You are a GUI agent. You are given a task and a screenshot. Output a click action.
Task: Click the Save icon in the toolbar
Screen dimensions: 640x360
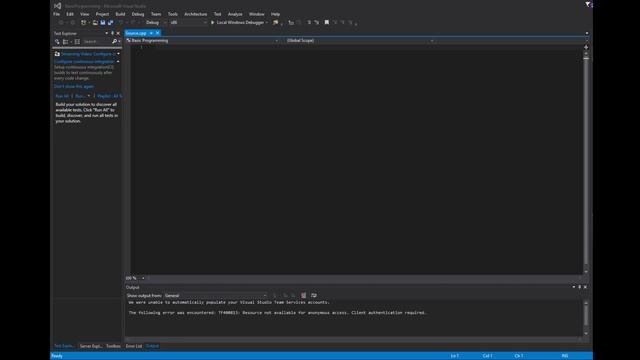(103, 22)
